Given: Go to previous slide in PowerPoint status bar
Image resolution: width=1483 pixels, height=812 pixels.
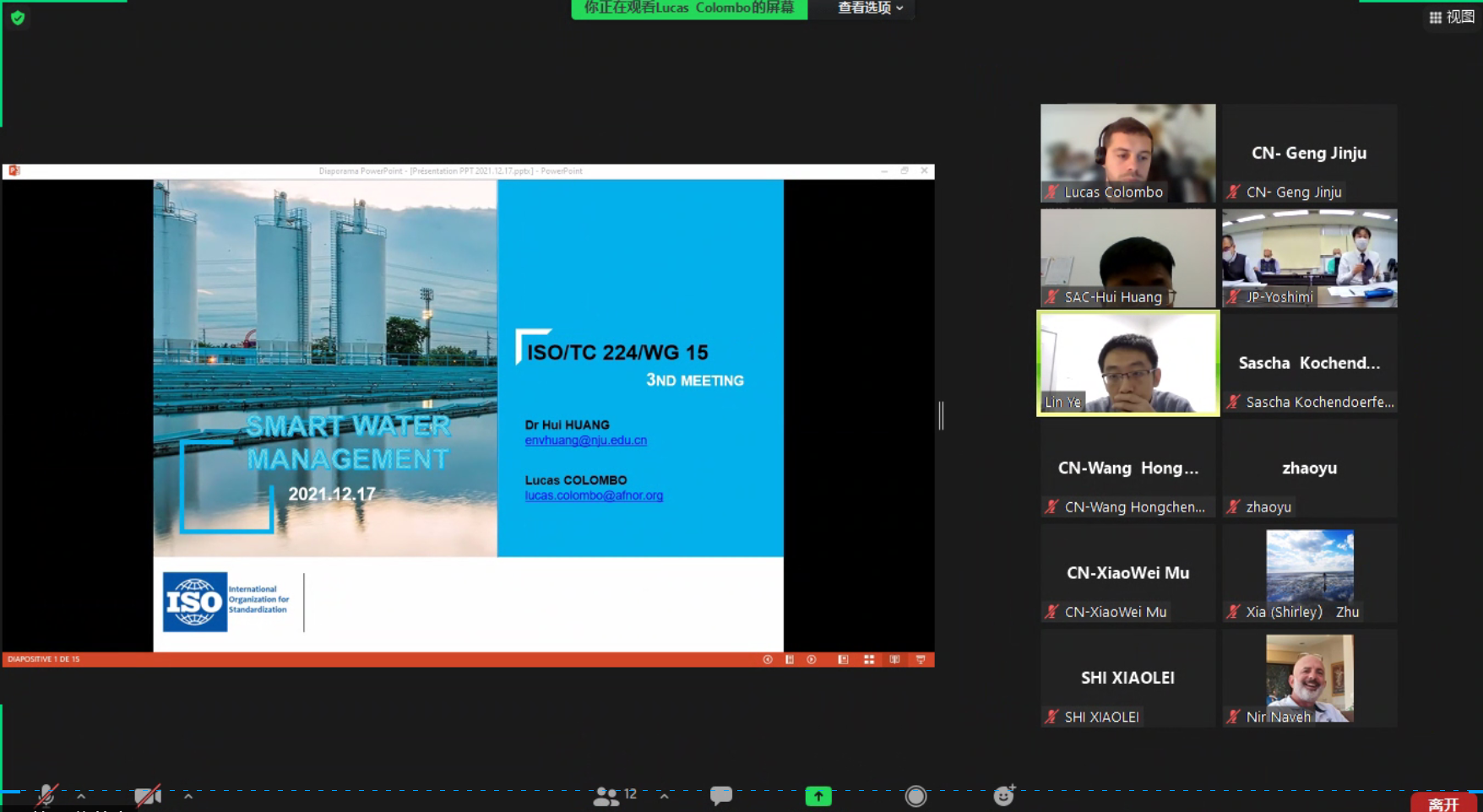Looking at the screenshot, I should tap(768, 659).
